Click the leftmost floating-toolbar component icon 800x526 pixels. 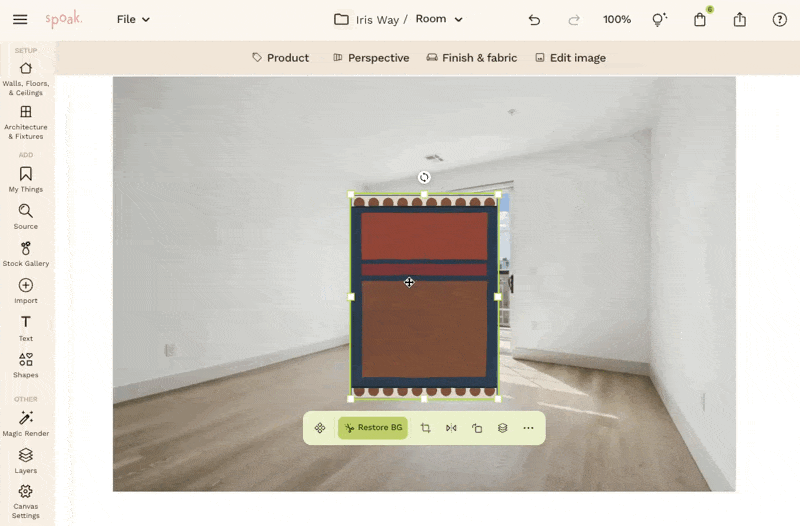pyautogui.click(x=320, y=428)
